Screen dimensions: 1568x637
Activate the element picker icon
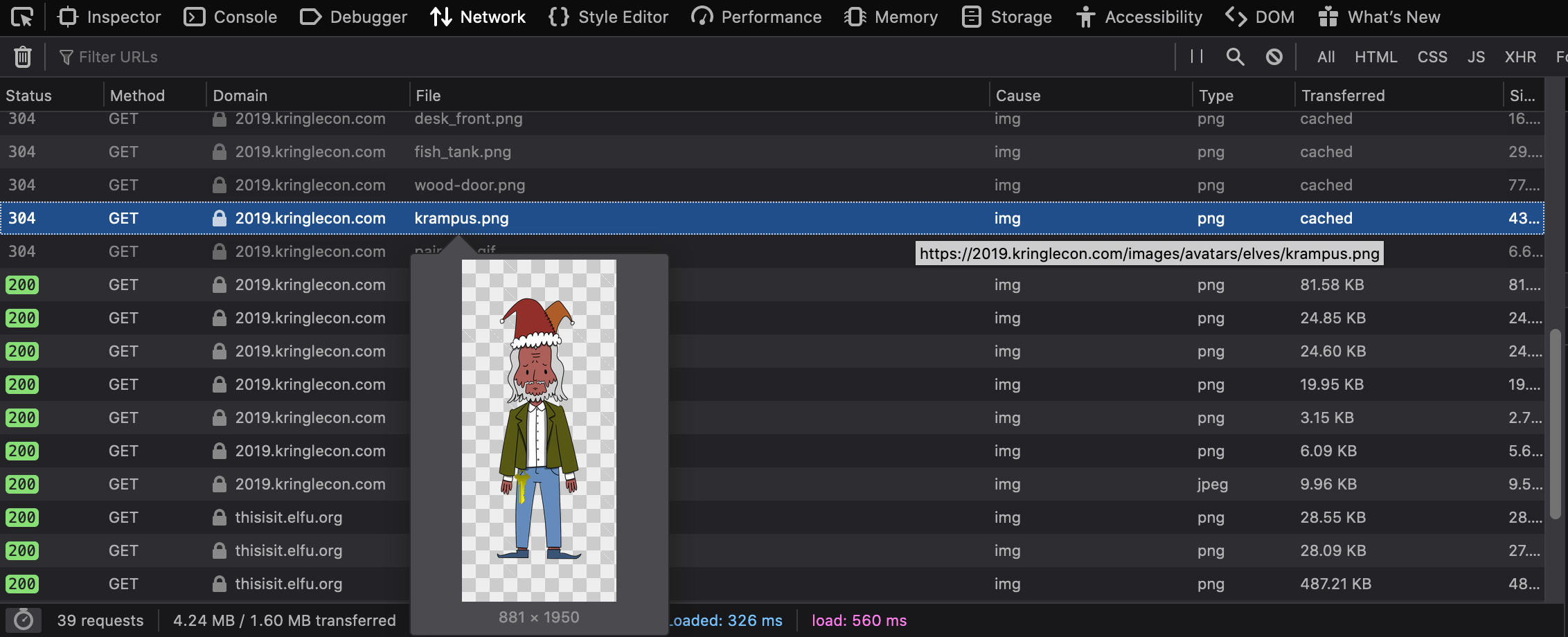point(22,17)
